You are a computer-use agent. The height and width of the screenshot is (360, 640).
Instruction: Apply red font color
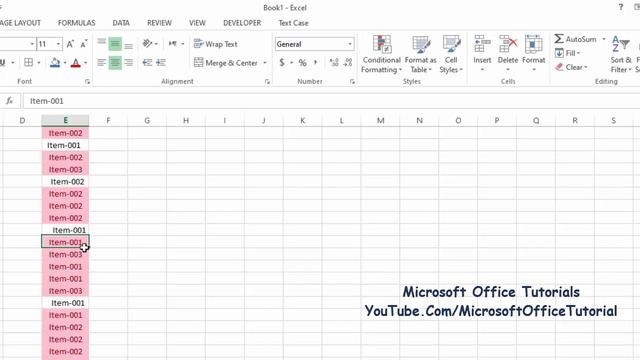76,62
